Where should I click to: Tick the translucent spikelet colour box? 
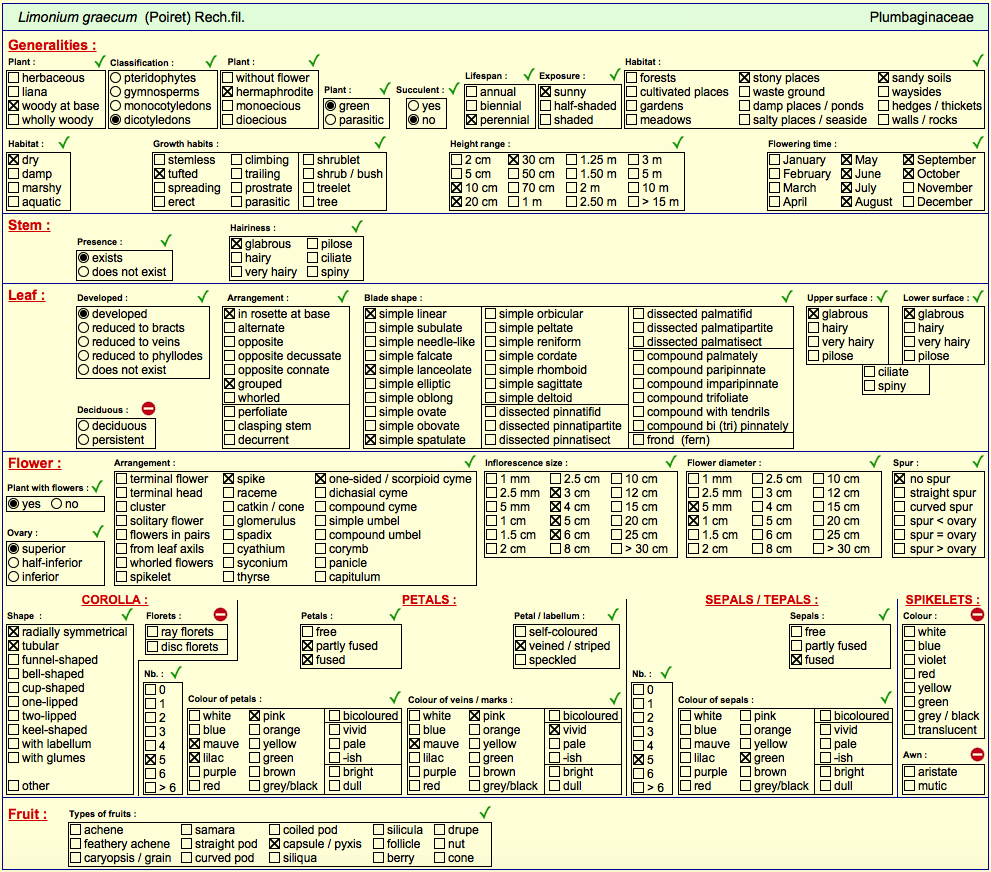click(909, 730)
